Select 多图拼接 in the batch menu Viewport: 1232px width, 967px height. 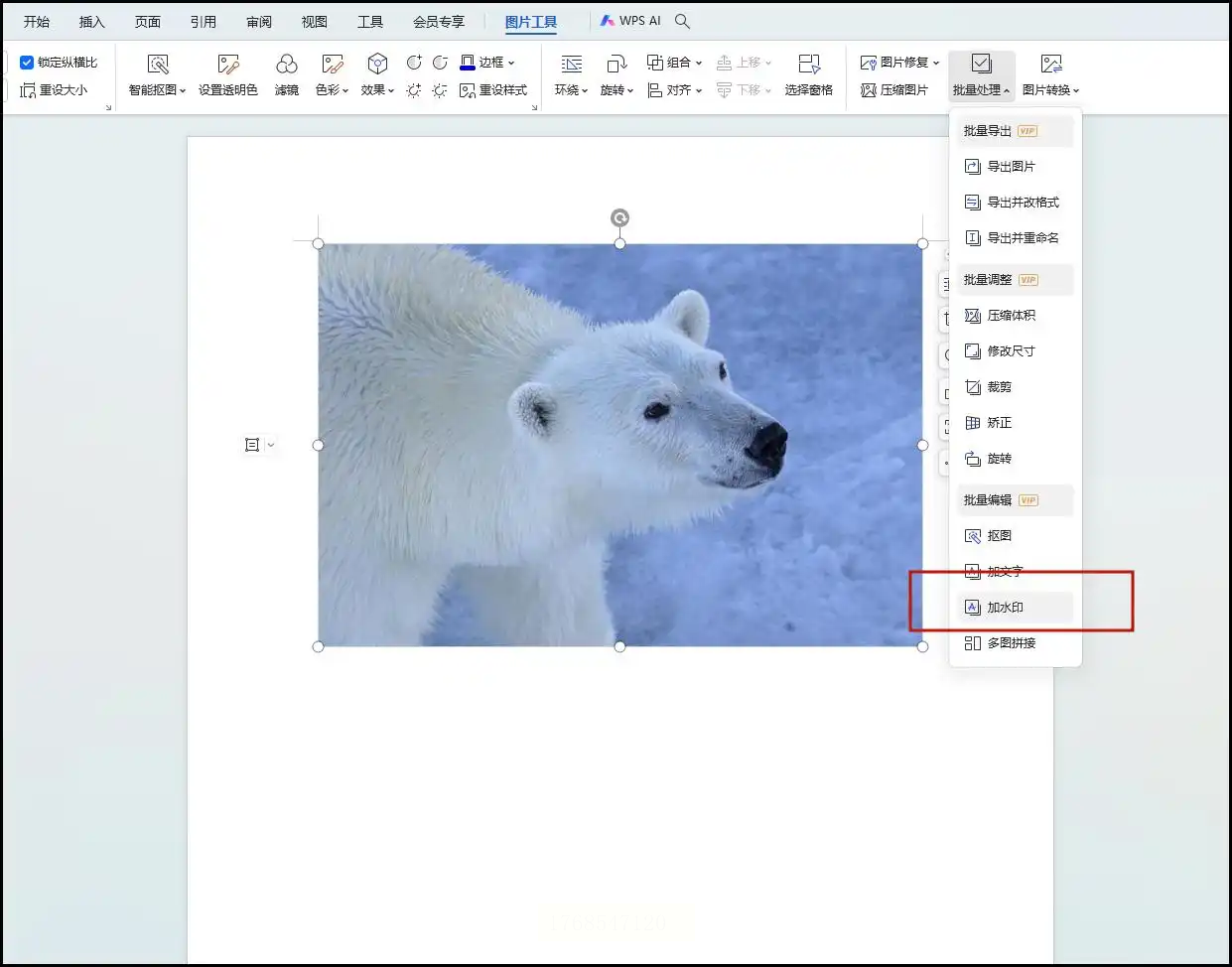point(1011,643)
